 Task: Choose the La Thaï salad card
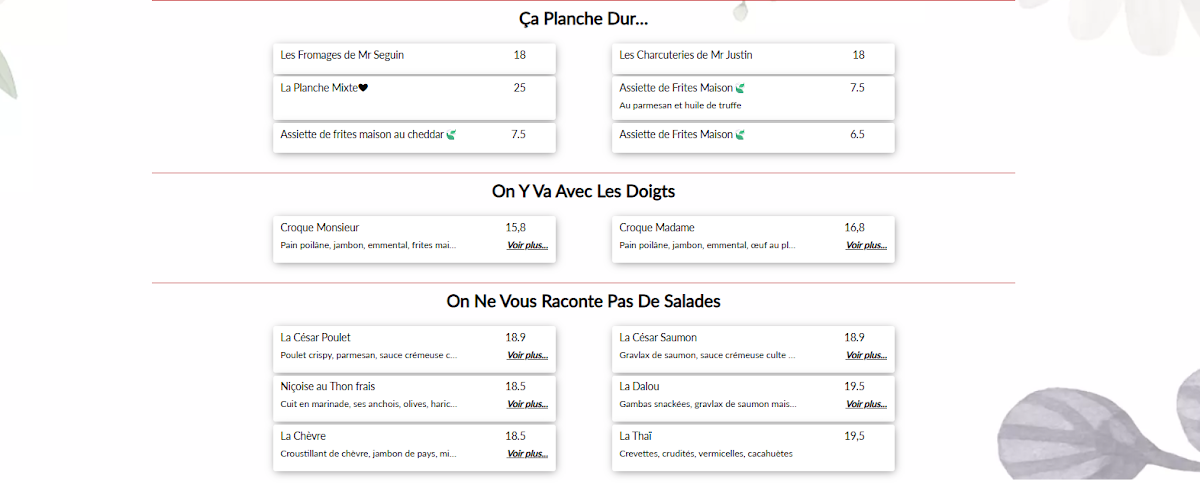753,446
